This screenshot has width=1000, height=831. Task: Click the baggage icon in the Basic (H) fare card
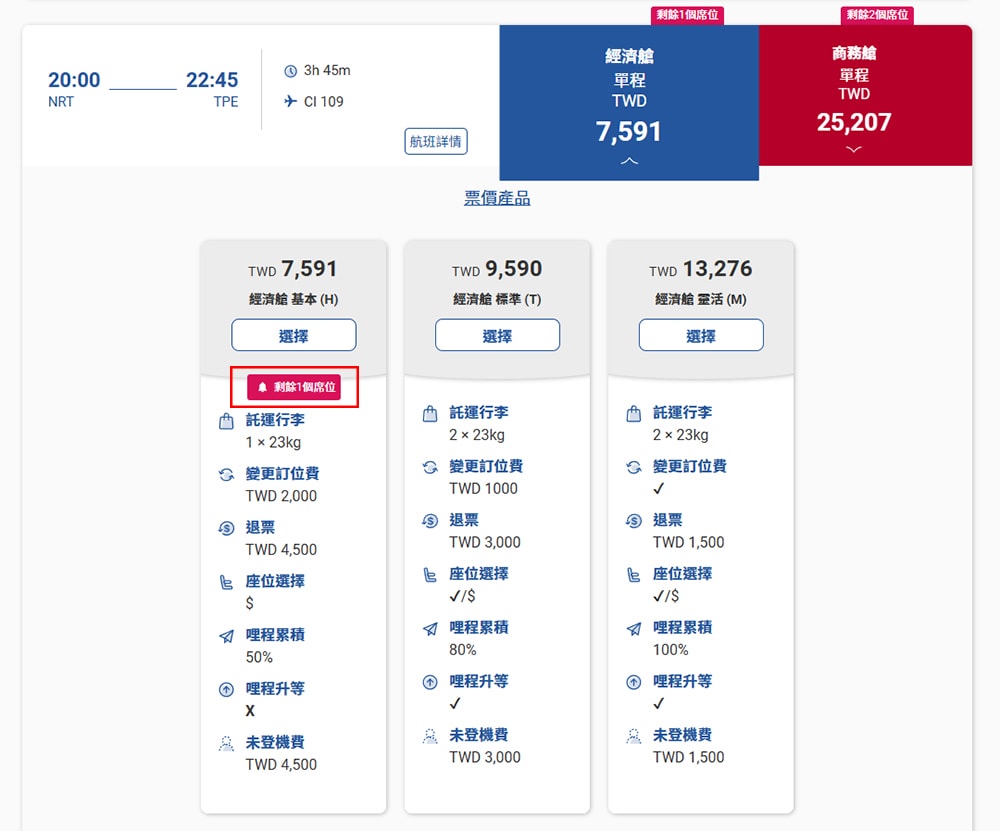[x=226, y=421]
